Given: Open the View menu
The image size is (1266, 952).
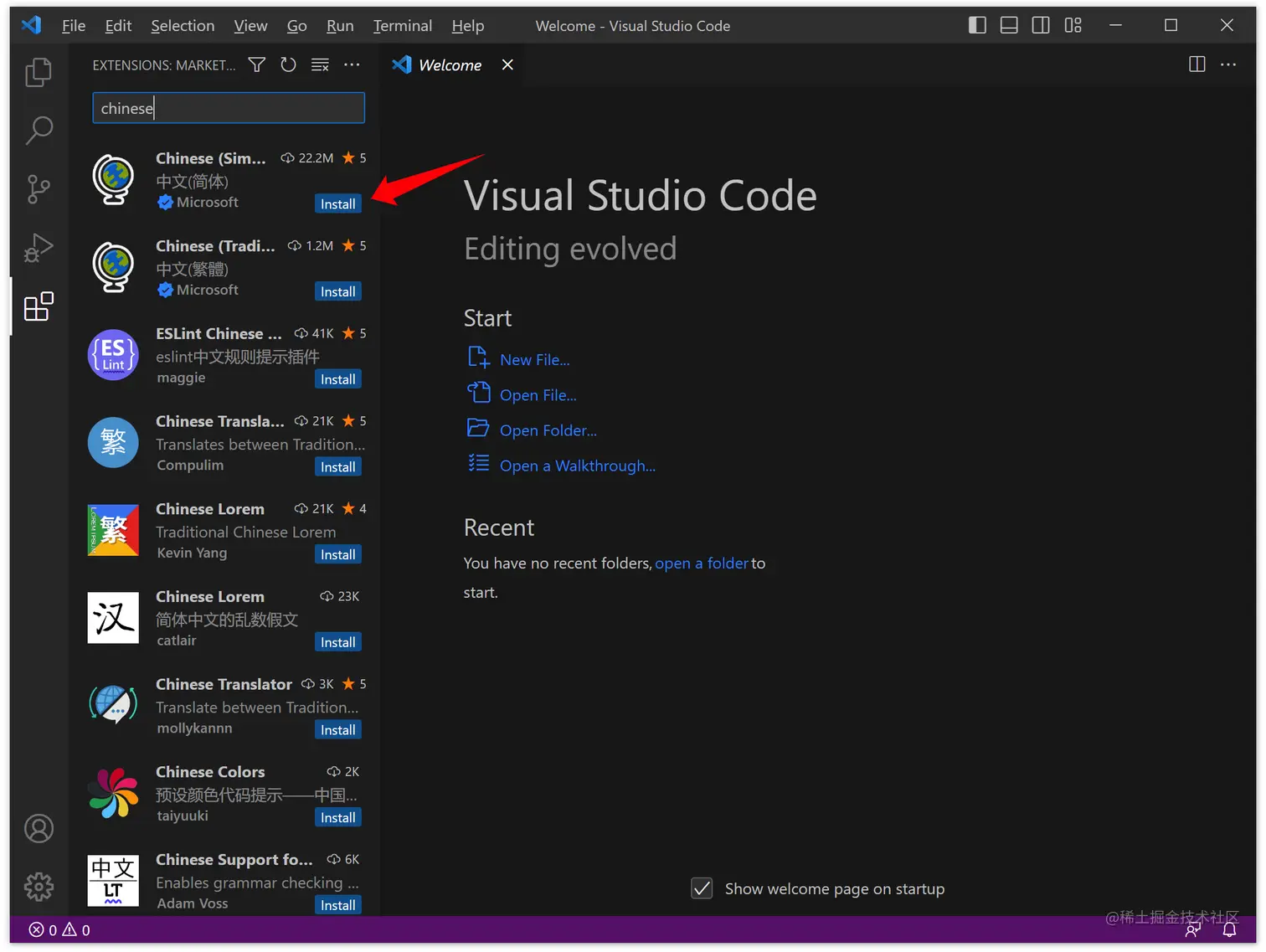Looking at the screenshot, I should coord(250,26).
